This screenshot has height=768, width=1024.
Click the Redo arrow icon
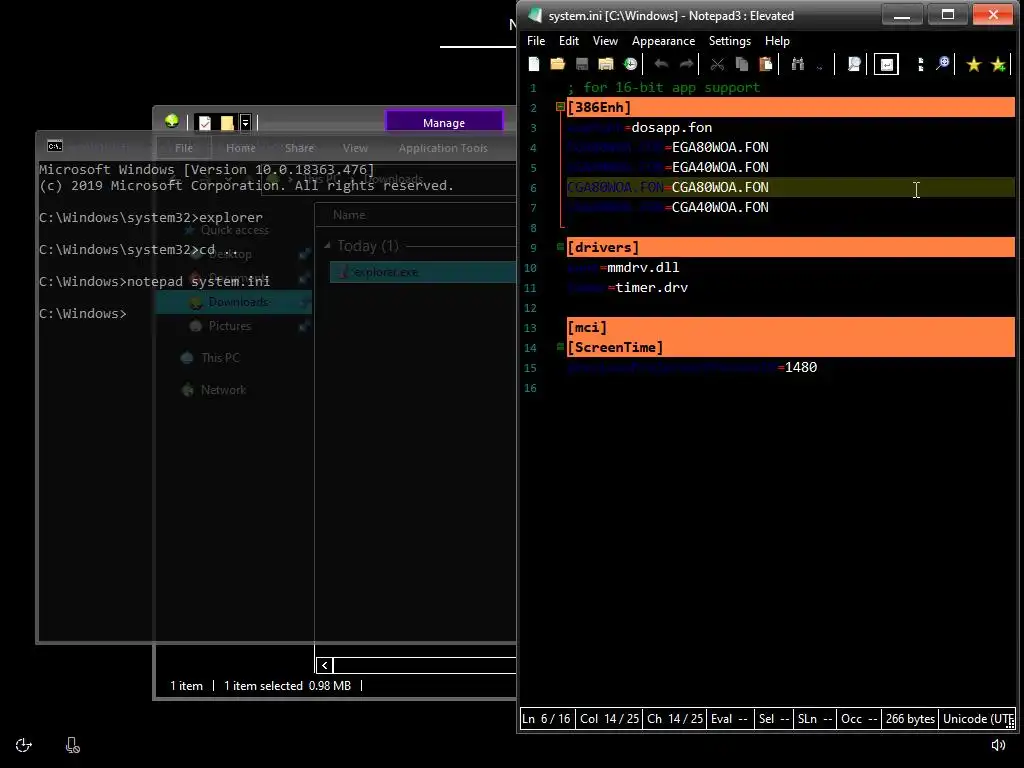pos(686,64)
